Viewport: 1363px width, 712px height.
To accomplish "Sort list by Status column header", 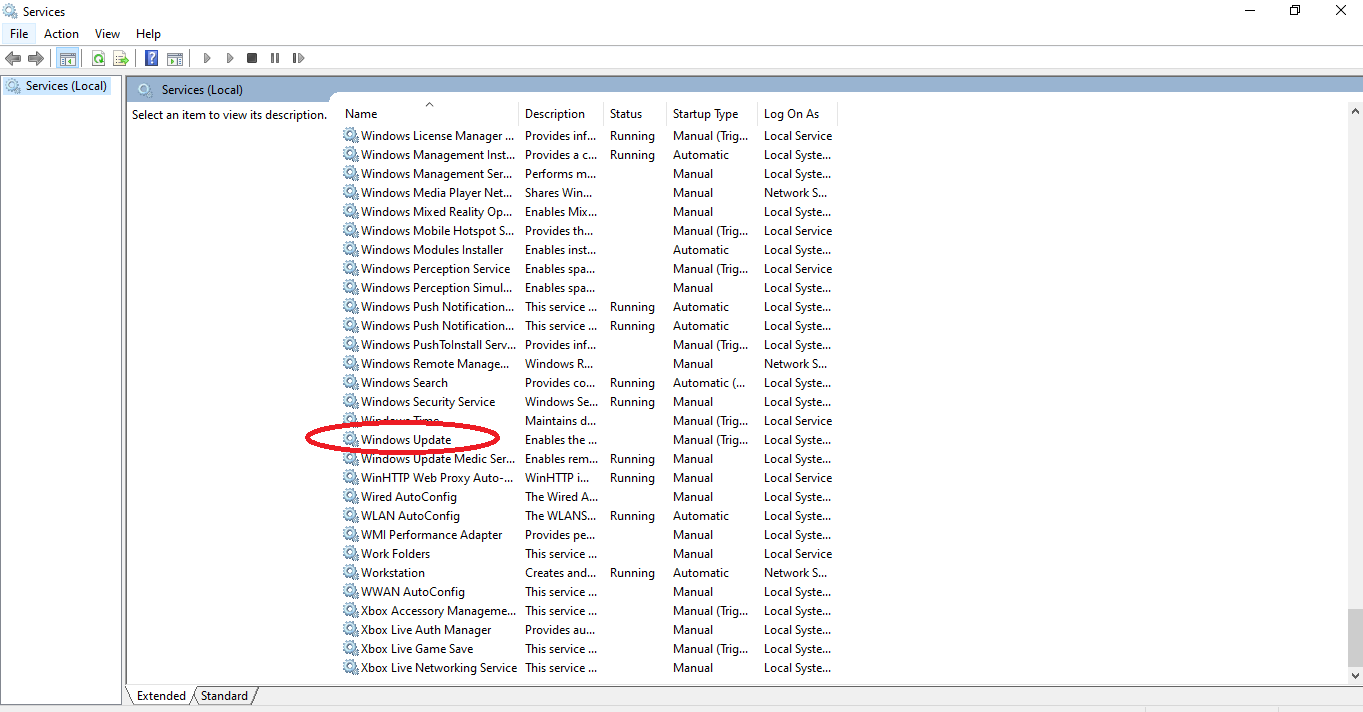I will pyautogui.click(x=626, y=114).
